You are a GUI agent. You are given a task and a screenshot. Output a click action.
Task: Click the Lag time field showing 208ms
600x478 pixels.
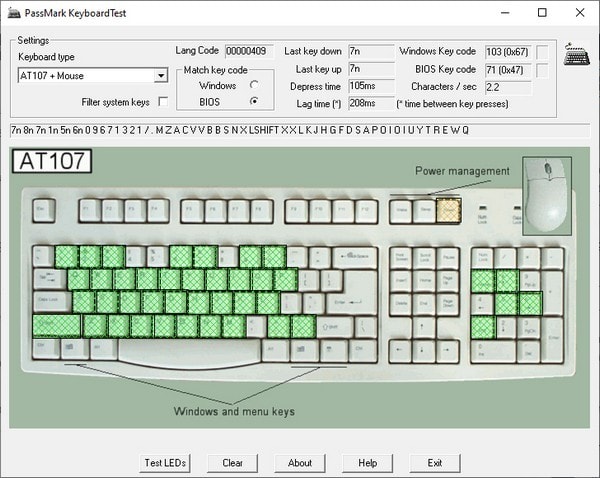point(371,103)
